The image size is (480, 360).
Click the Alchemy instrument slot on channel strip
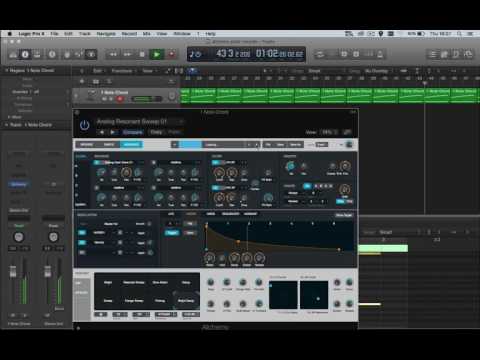(19, 184)
